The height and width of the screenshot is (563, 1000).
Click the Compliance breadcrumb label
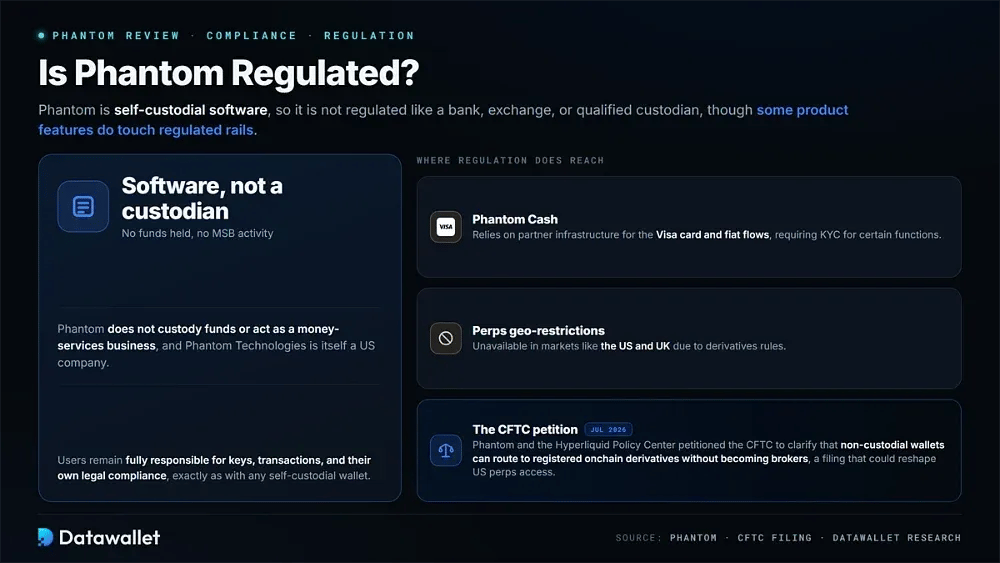click(251, 36)
